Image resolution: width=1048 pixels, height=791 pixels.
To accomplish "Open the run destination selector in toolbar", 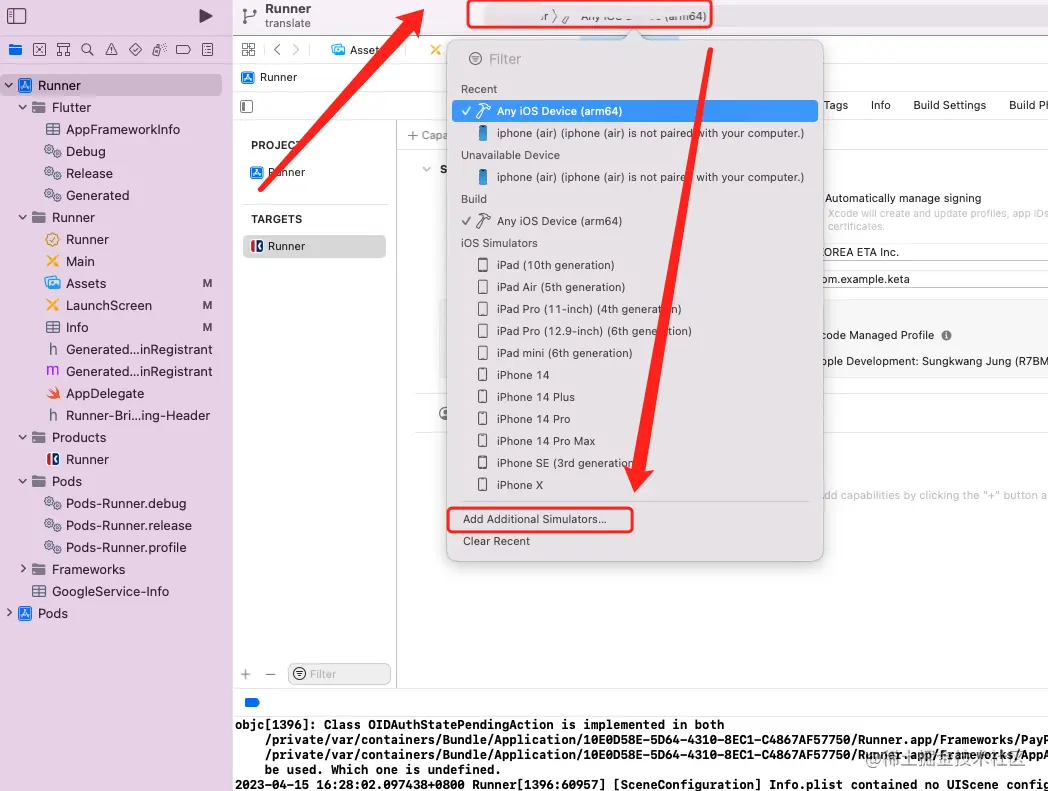I will 589,15.
